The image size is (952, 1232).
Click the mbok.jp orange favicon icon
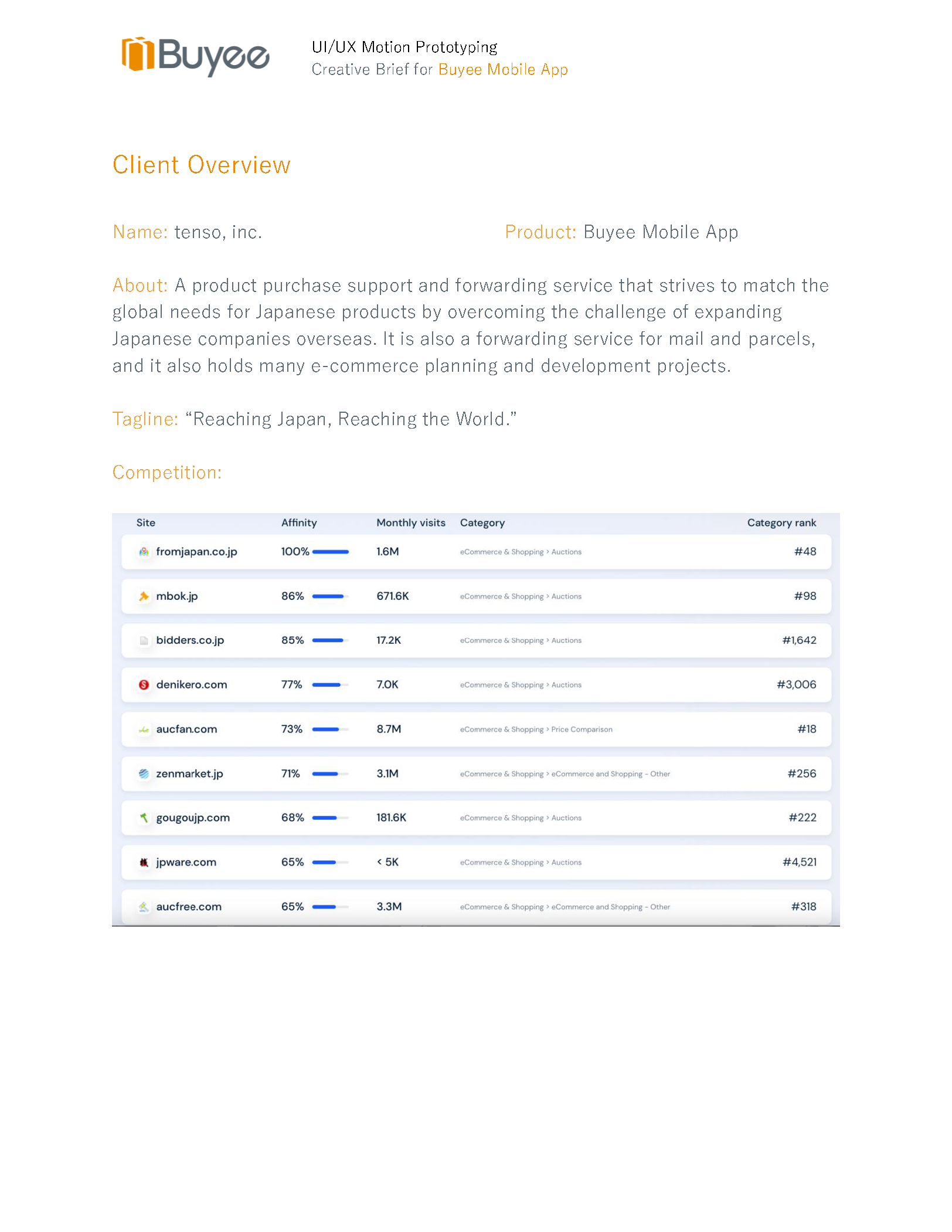(144, 596)
